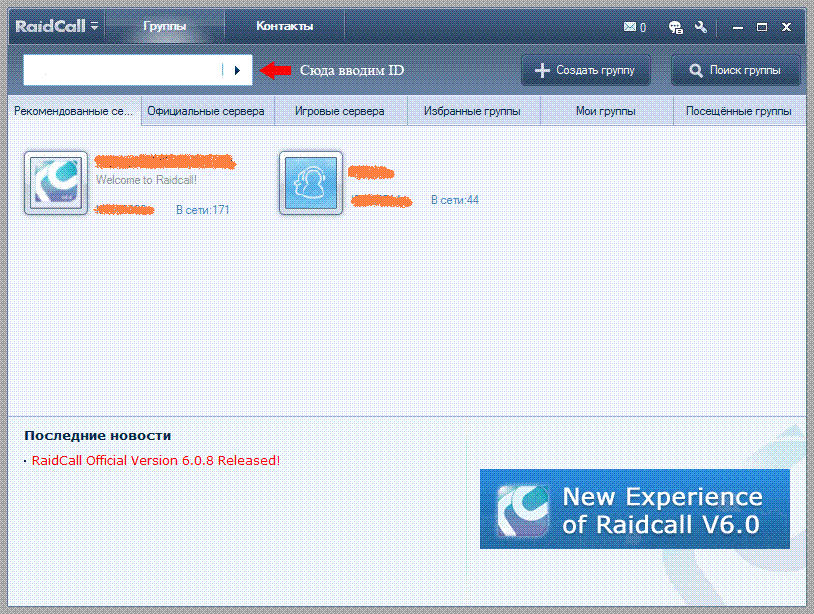Open the mail messages envelope icon
Image resolution: width=814 pixels, height=614 pixels.
pos(630,26)
